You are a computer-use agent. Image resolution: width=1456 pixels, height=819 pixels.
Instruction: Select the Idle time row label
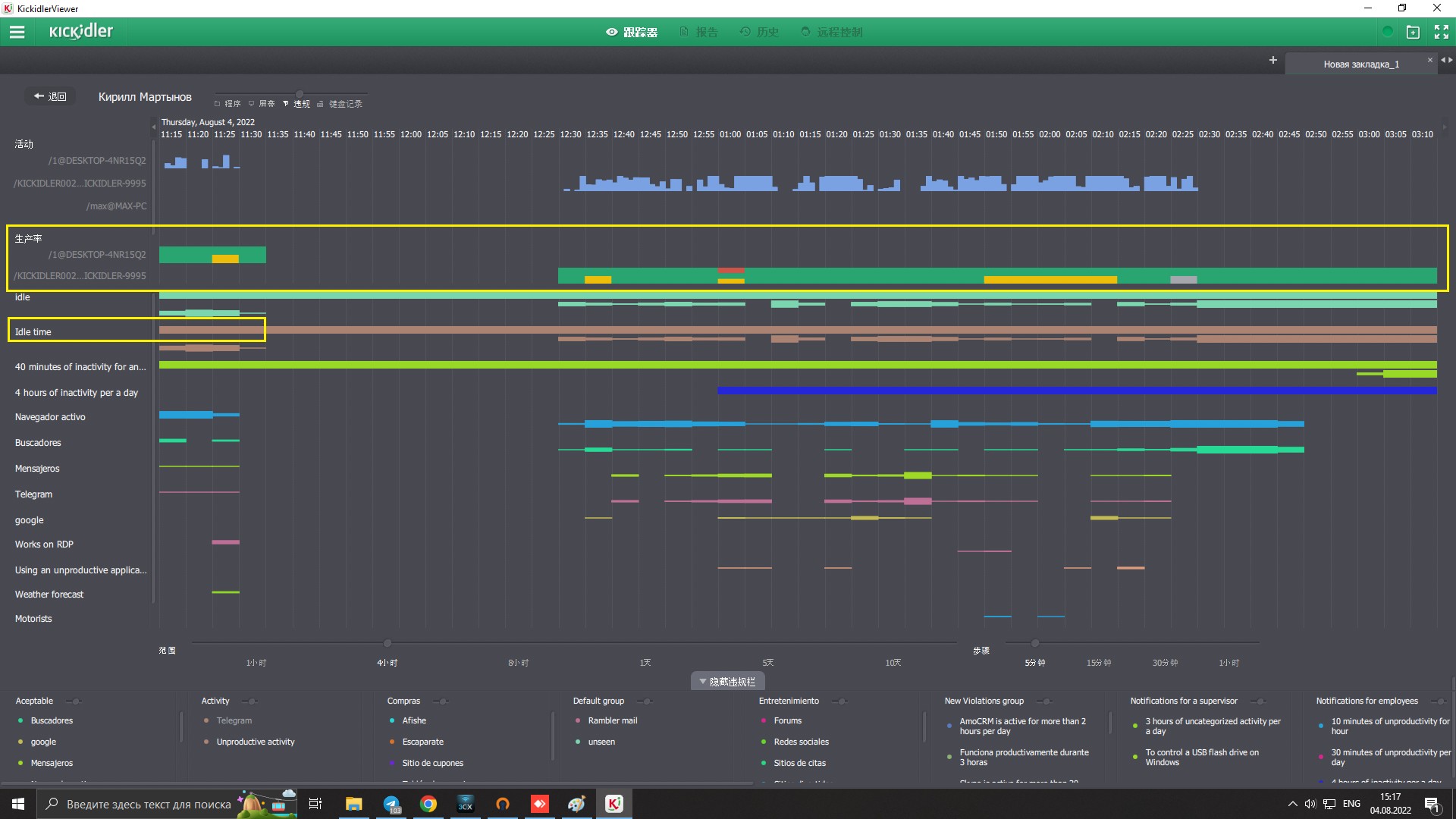point(33,332)
